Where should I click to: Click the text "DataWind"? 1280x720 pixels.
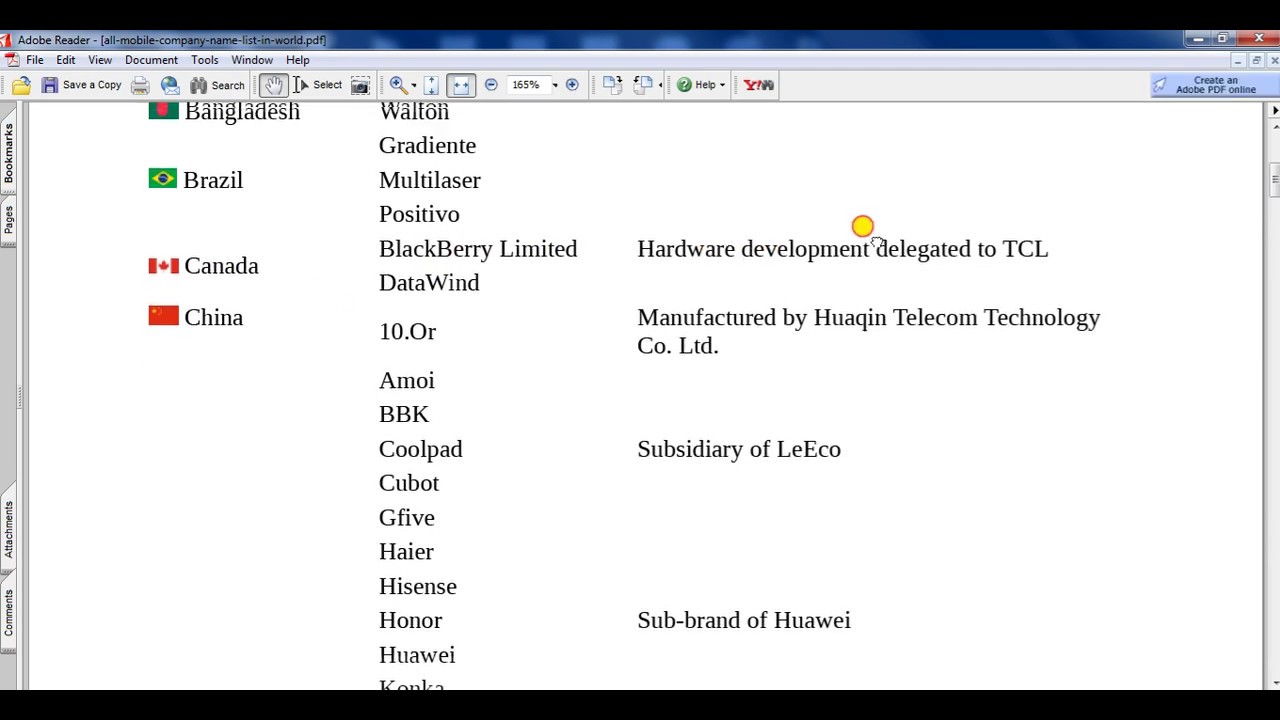[429, 283]
